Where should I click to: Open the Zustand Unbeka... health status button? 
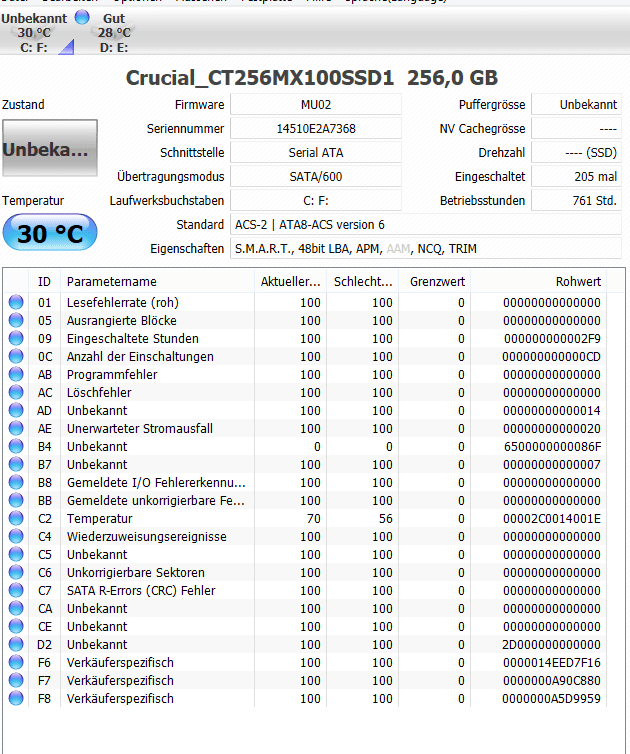pos(50,148)
